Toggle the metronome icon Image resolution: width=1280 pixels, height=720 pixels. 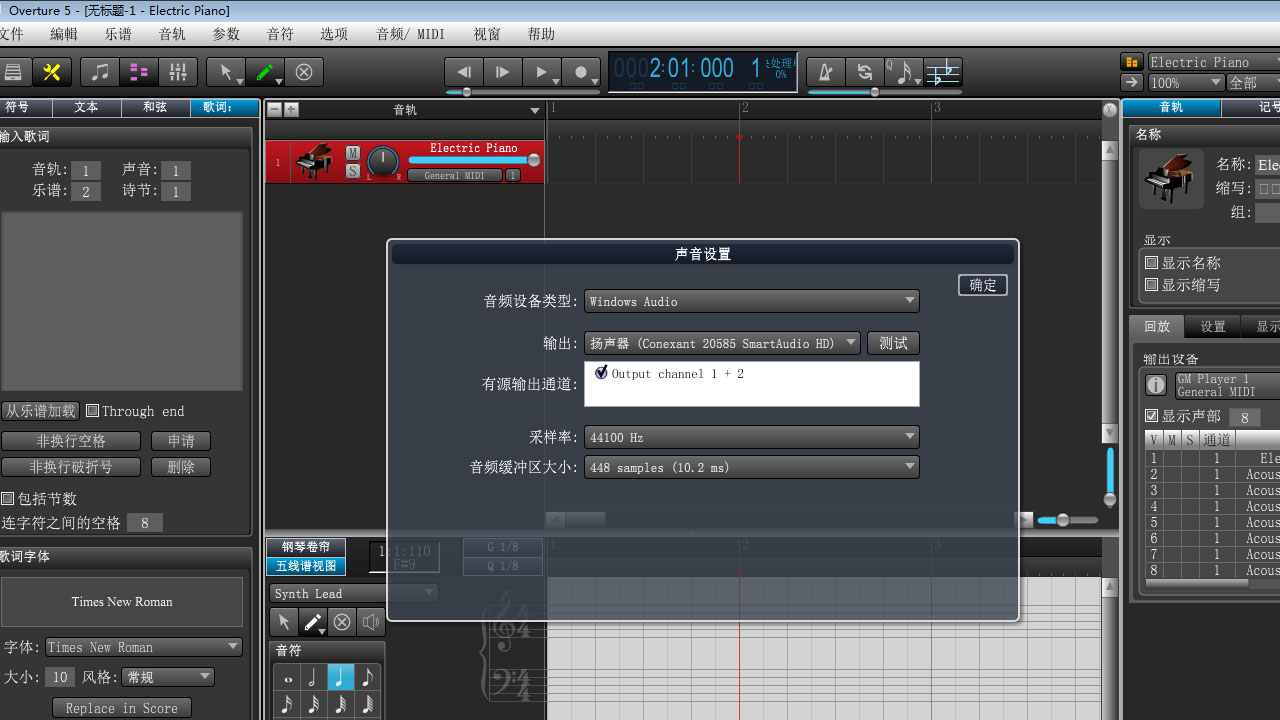pyautogui.click(x=825, y=72)
